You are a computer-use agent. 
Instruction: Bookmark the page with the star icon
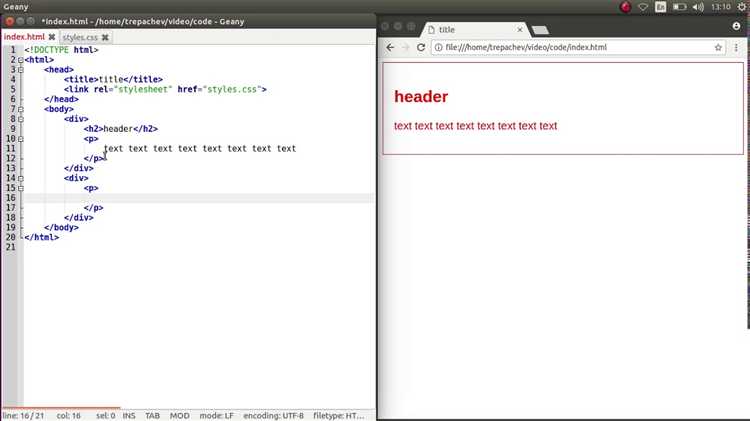[x=718, y=48]
